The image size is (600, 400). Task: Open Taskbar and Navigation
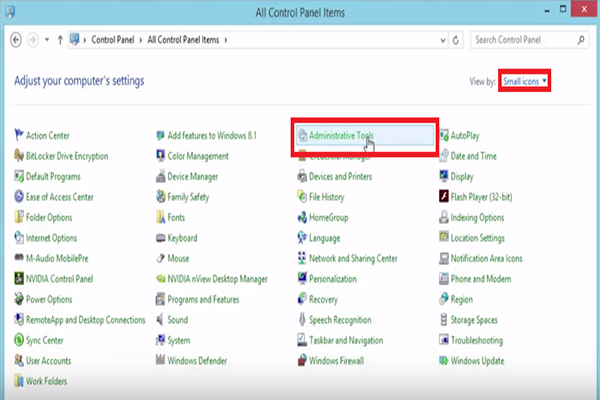point(346,340)
